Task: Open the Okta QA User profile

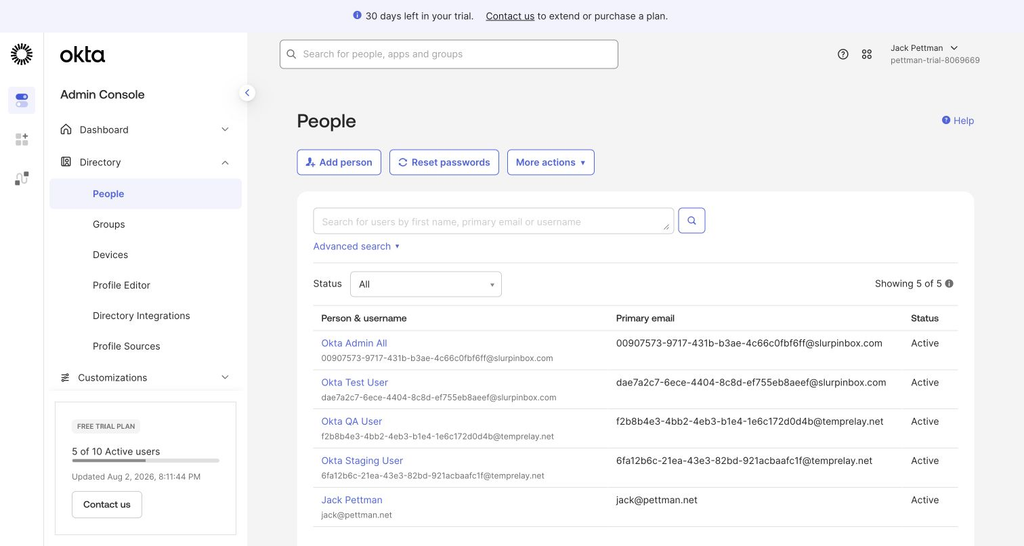Action: pyautogui.click(x=351, y=421)
